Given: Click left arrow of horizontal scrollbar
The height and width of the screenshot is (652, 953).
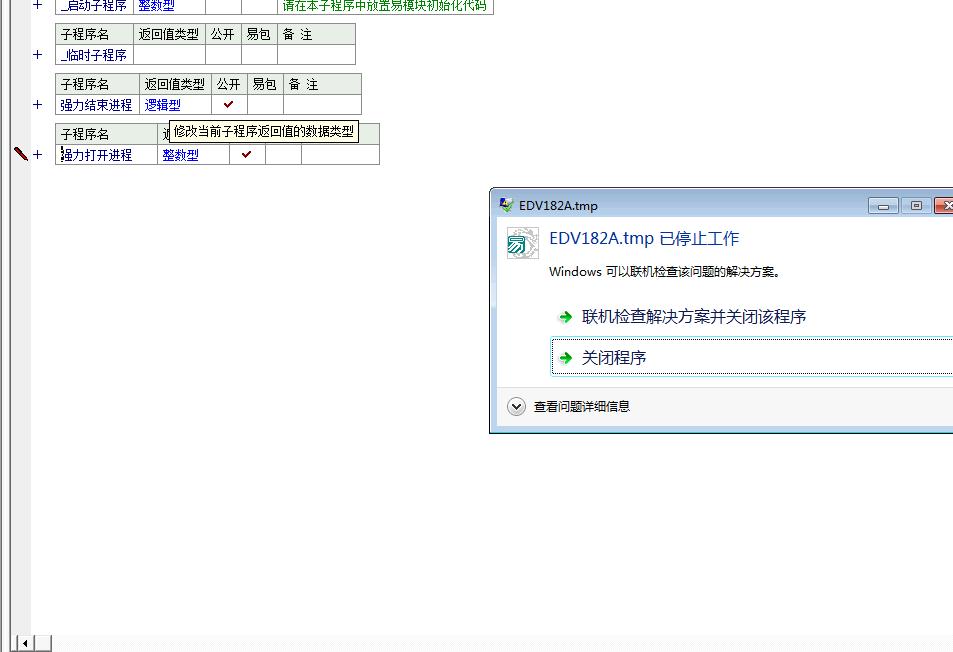Looking at the screenshot, I should pyautogui.click(x=25, y=643).
